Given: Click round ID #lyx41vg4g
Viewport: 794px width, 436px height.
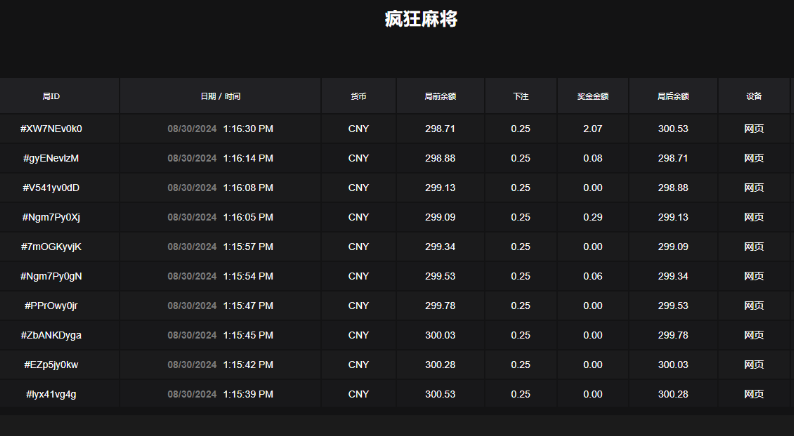Looking at the screenshot, I should [51, 394].
